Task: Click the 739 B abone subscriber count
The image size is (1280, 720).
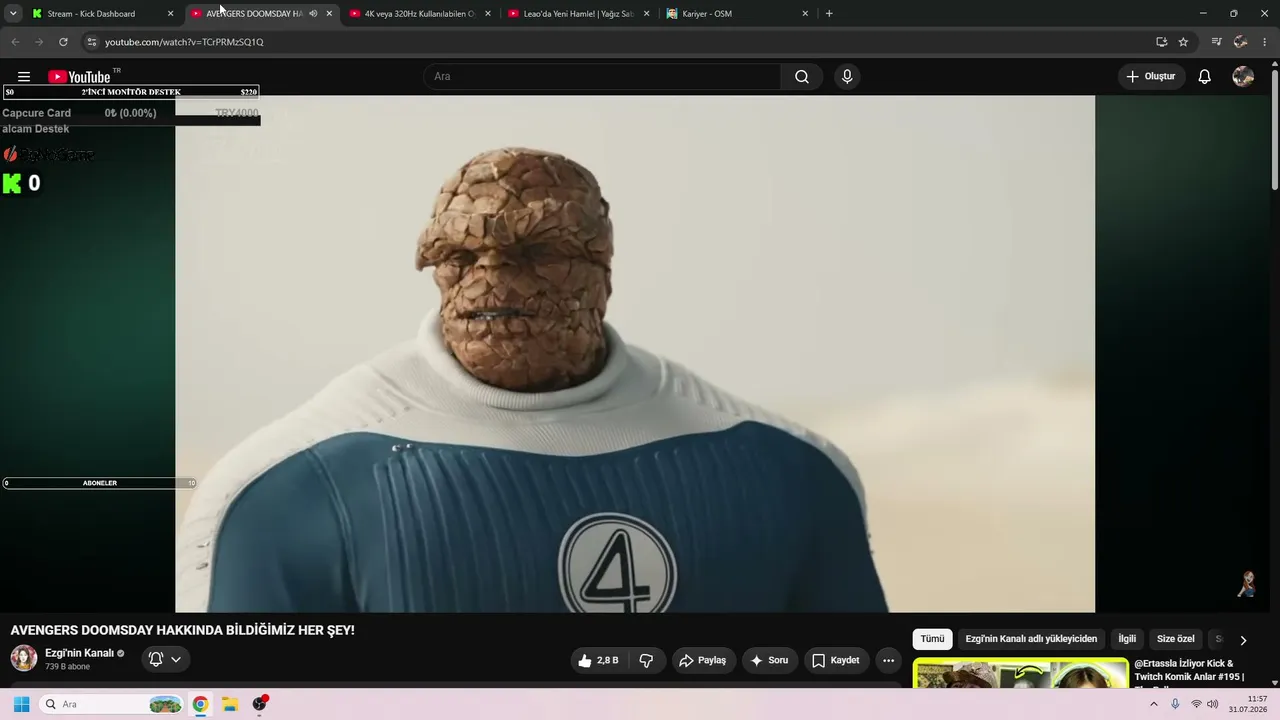Action: (67, 667)
